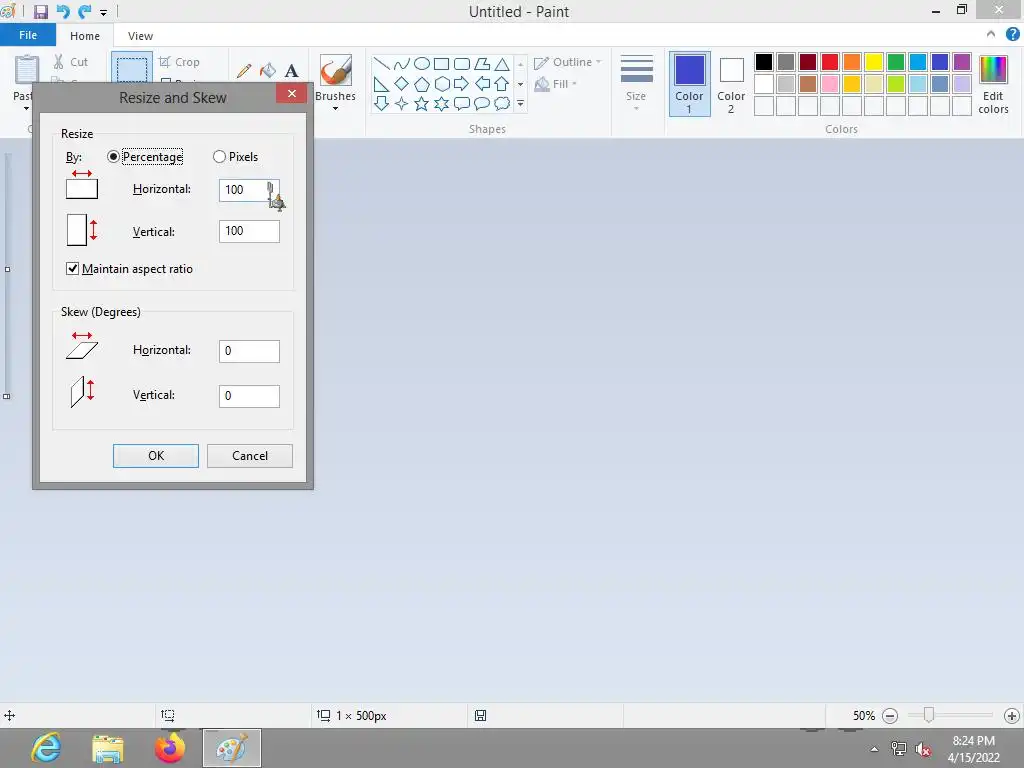The width and height of the screenshot is (1024, 768).
Task: Pick the yellow color swatch
Action: click(x=874, y=62)
